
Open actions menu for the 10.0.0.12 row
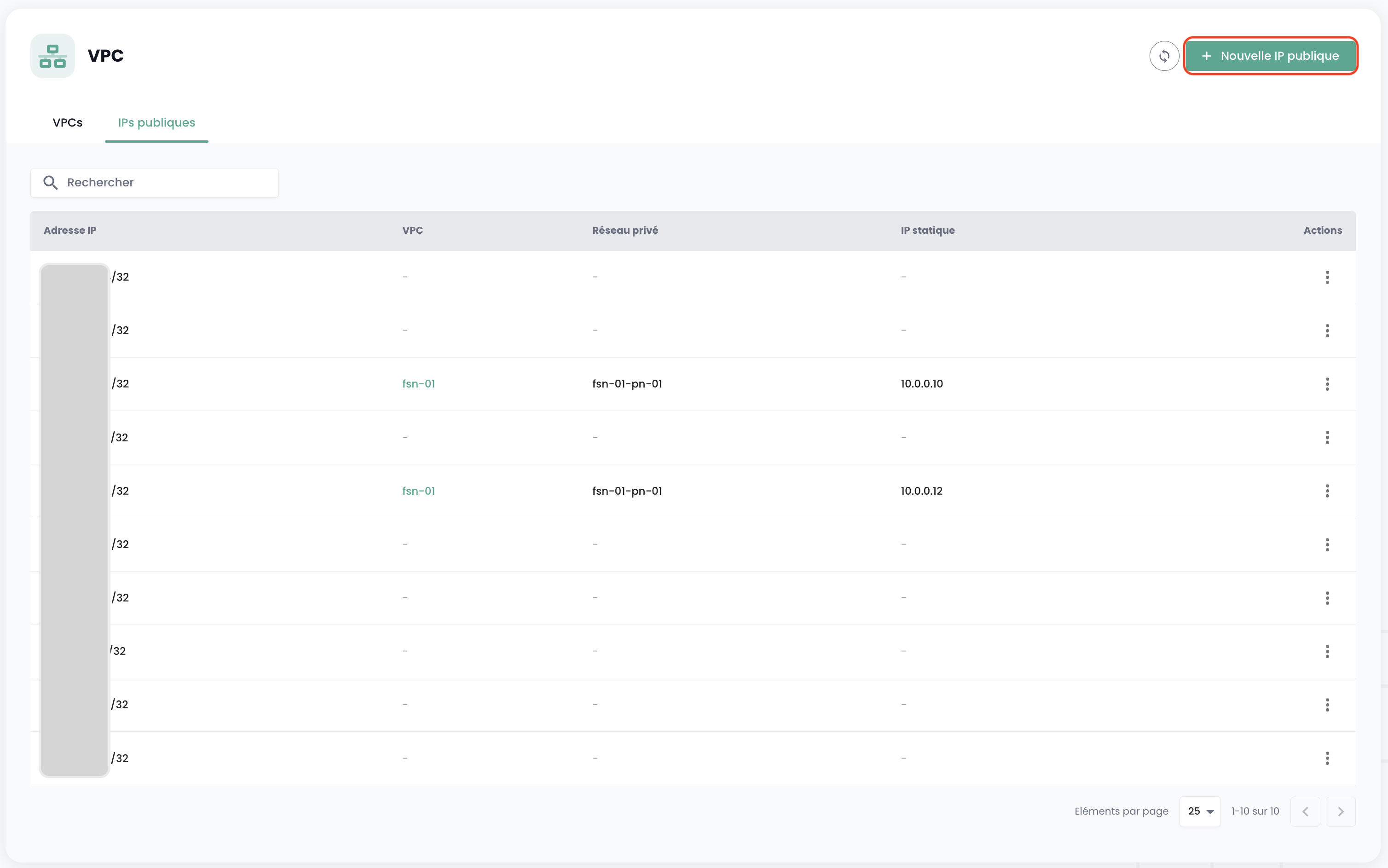[1327, 491]
